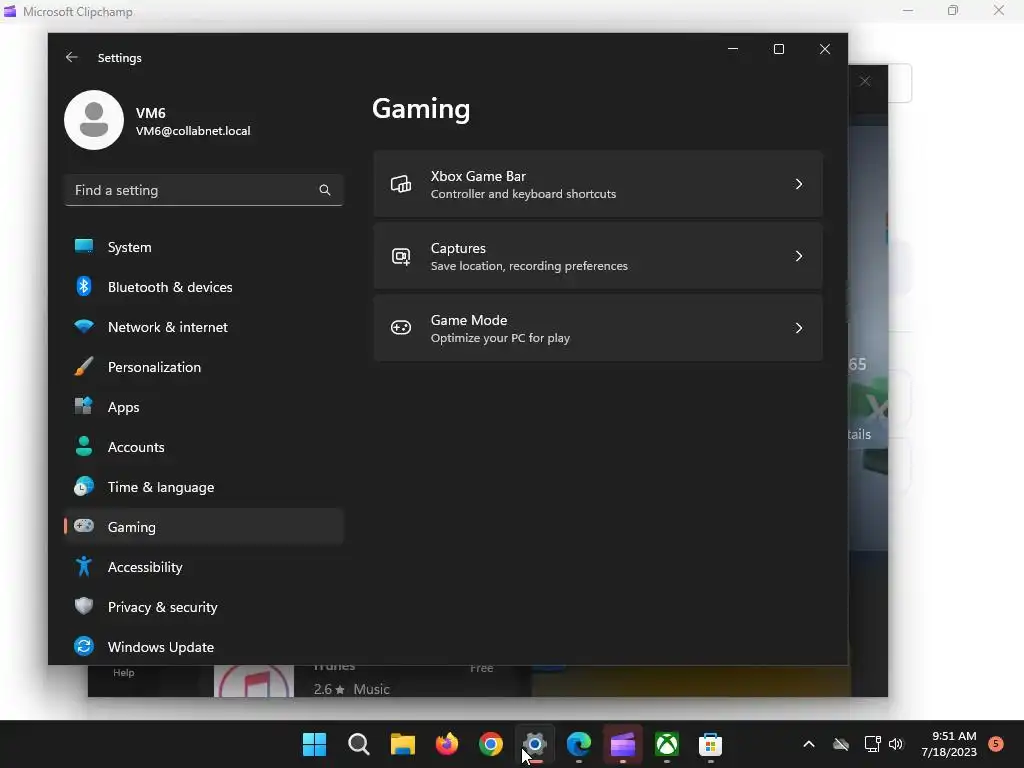The height and width of the screenshot is (768, 1024).
Task: Click the Captures screen record icon
Action: click(x=401, y=256)
